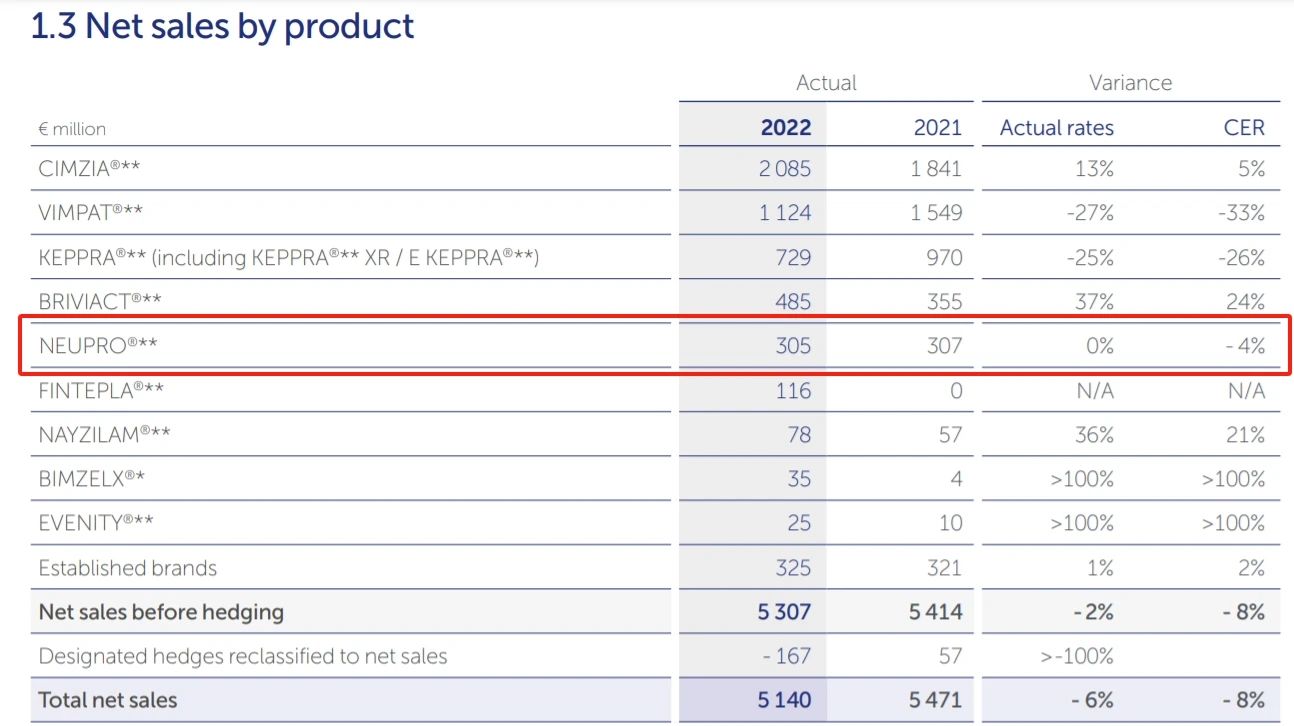The image size is (1294, 726).
Task: Click the CER column header
Action: [x=1243, y=127]
